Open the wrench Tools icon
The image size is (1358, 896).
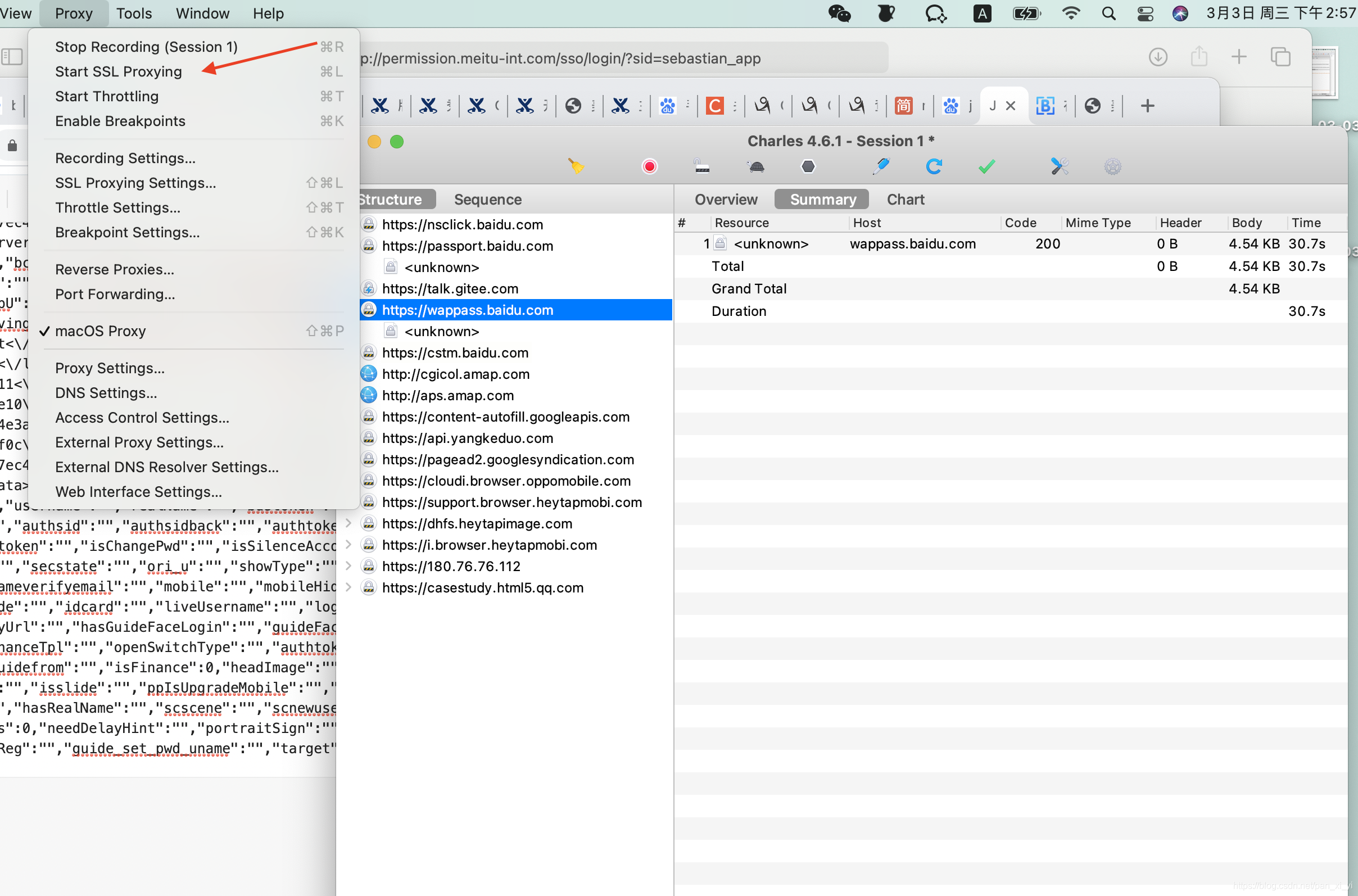pos(1060,166)
